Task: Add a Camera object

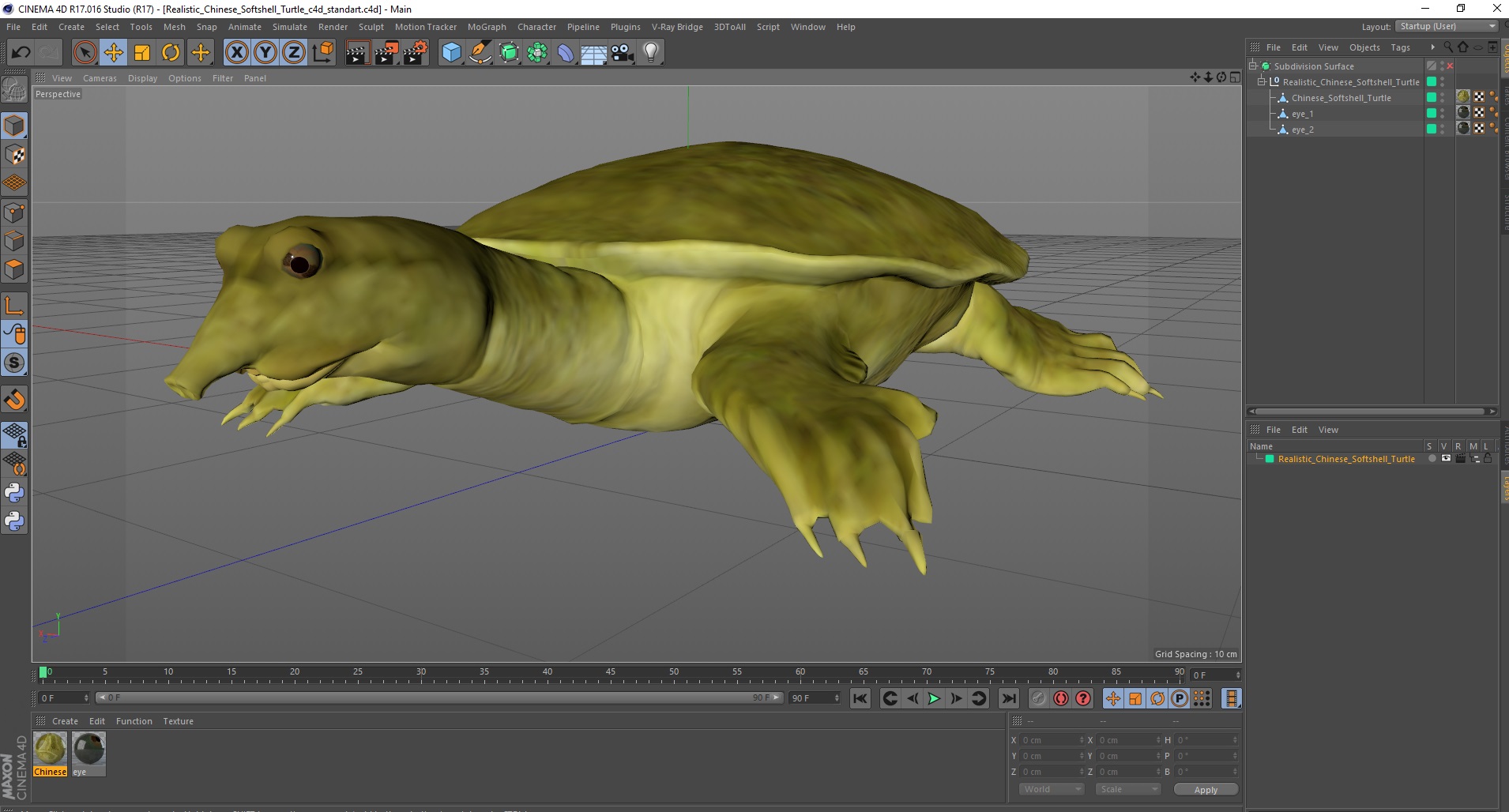Action: (x=622, y=53)
